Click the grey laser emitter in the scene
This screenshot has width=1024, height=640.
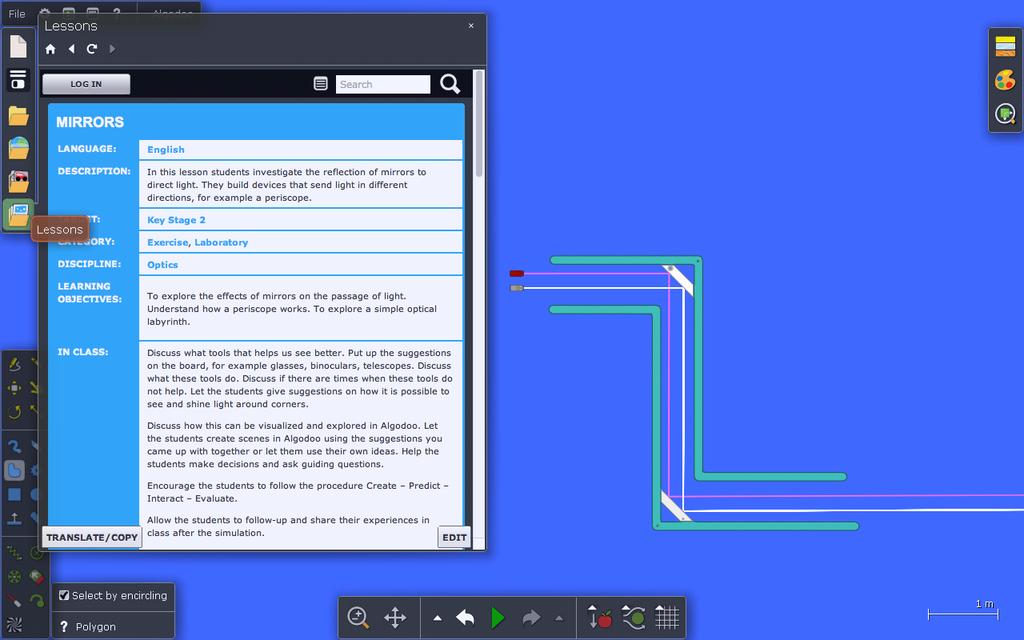pyautogui.click(x=517, y=288)
